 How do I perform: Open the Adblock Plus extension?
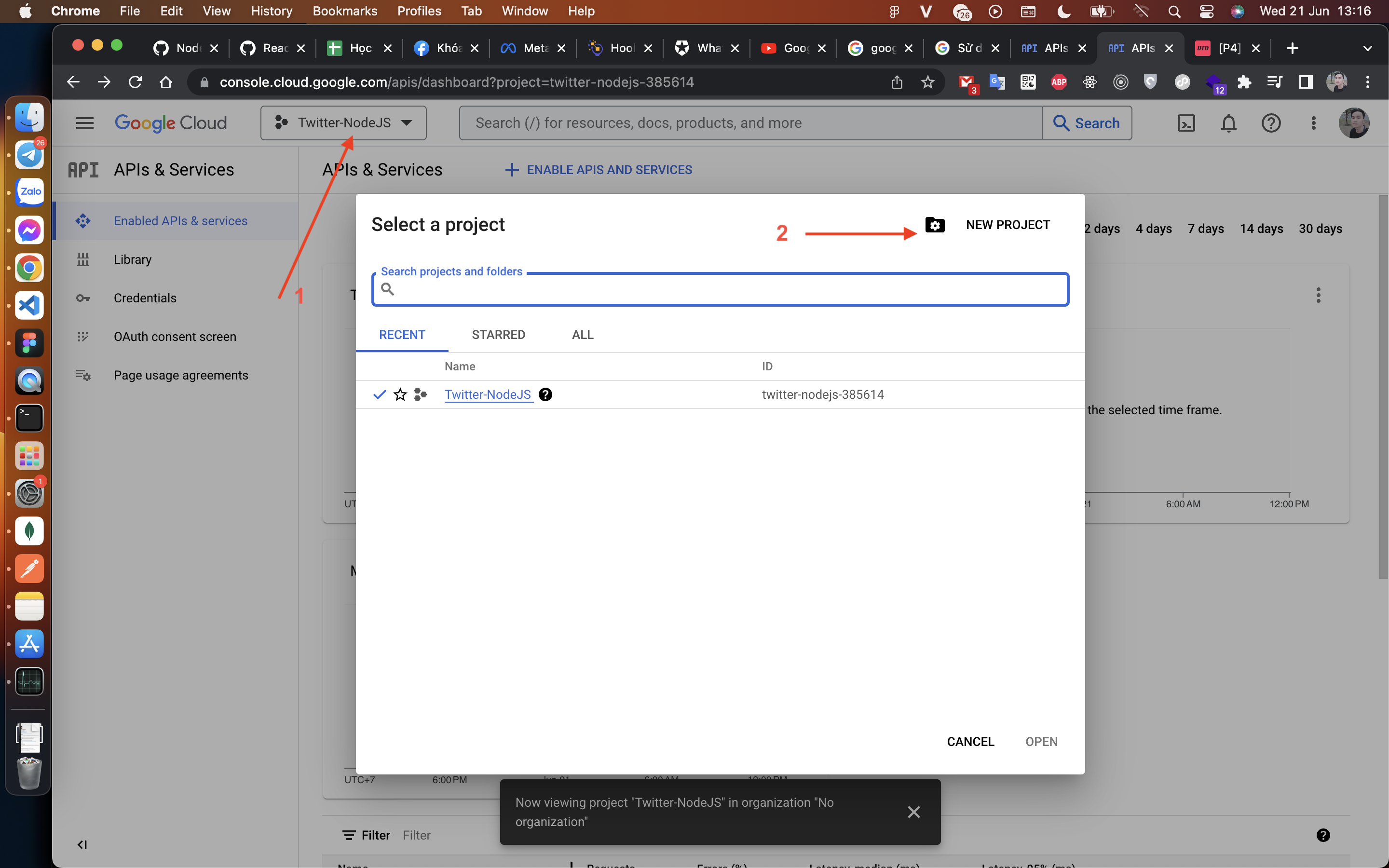tap(1059, 82)
